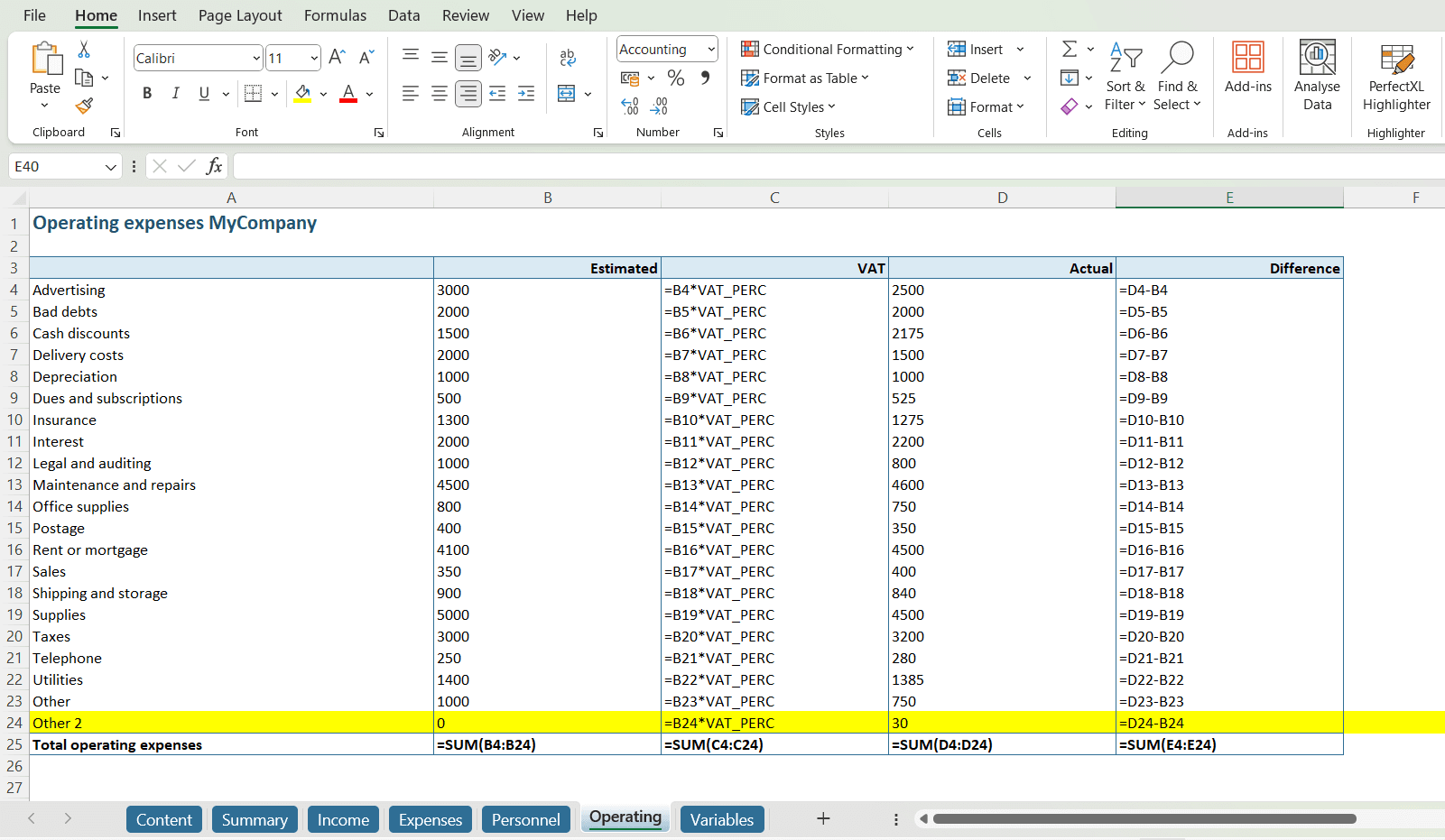
Task: Switch to the Variables sheet tab
Action: [721, 819]
